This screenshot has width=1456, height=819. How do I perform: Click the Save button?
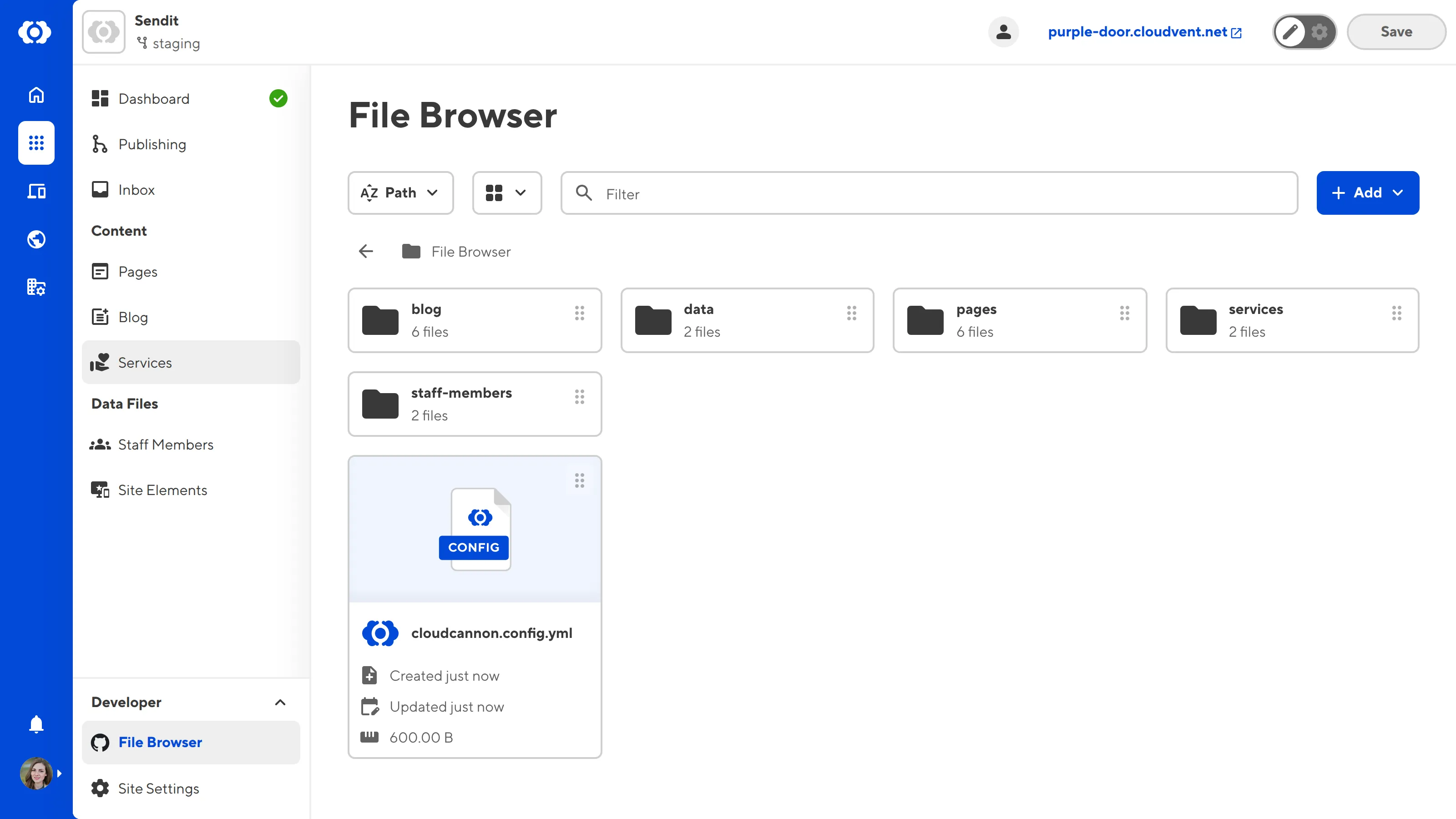[x=1395, y=32]
